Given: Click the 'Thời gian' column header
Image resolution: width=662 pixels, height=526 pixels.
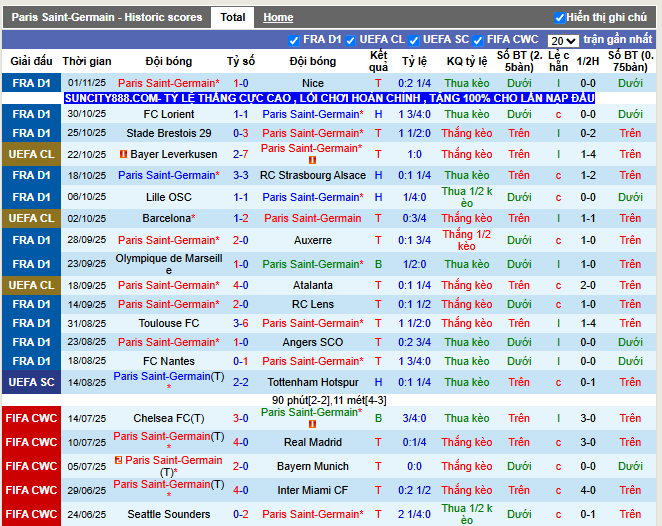Looking at the screenshot, I should pyautogui.click(x=87, y=61).
